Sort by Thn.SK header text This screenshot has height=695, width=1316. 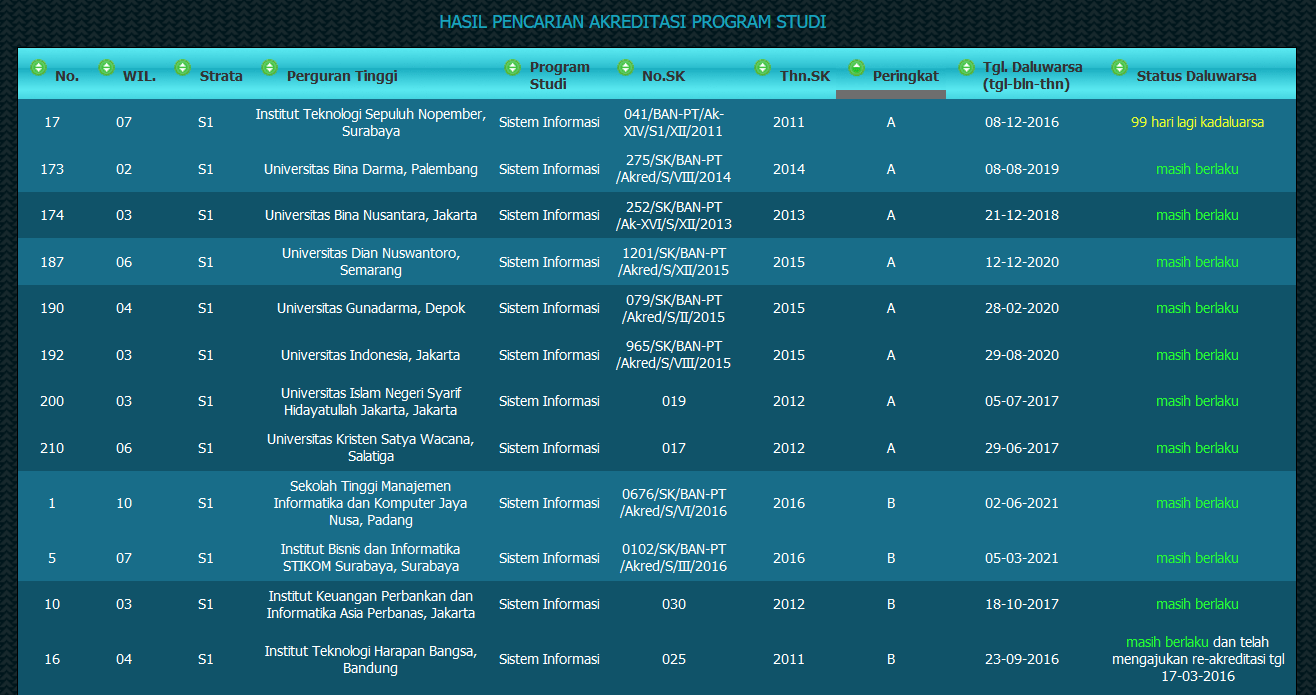tap(805, 76)
